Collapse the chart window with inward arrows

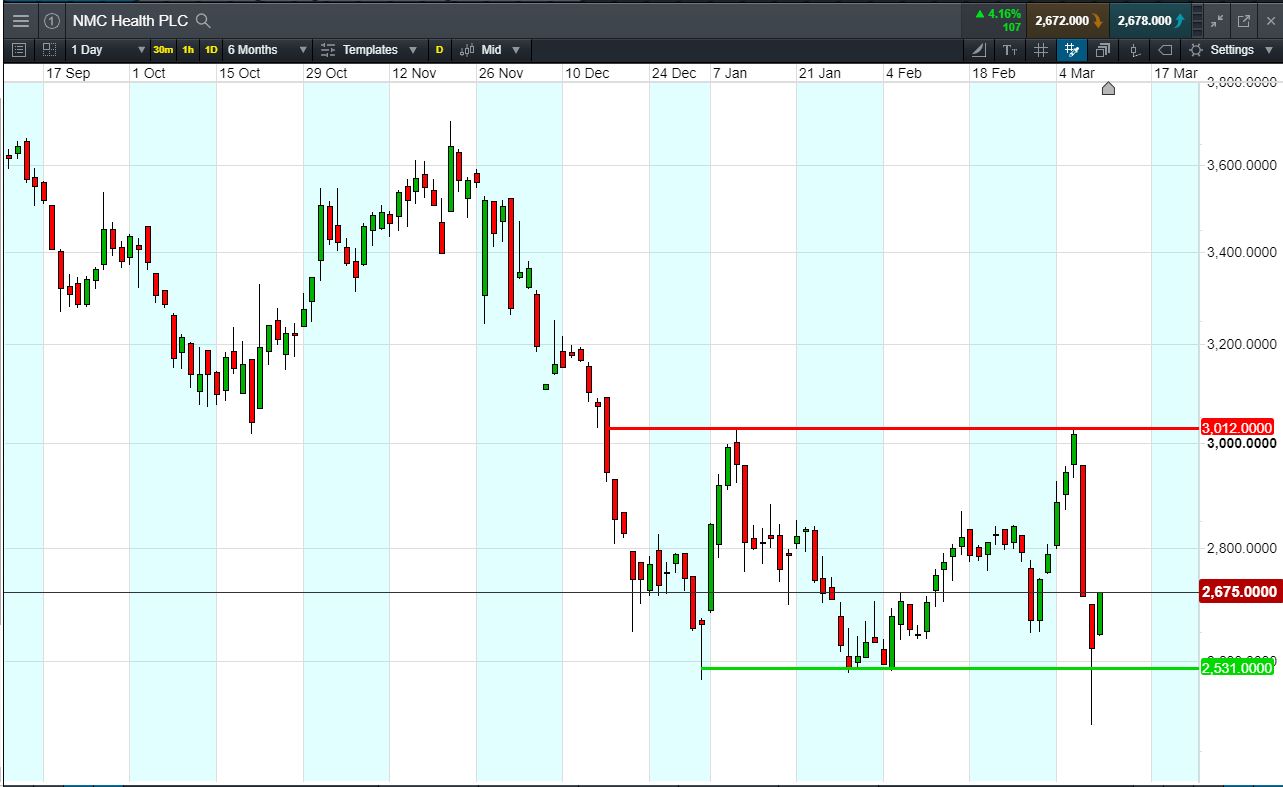(1217, 20)
